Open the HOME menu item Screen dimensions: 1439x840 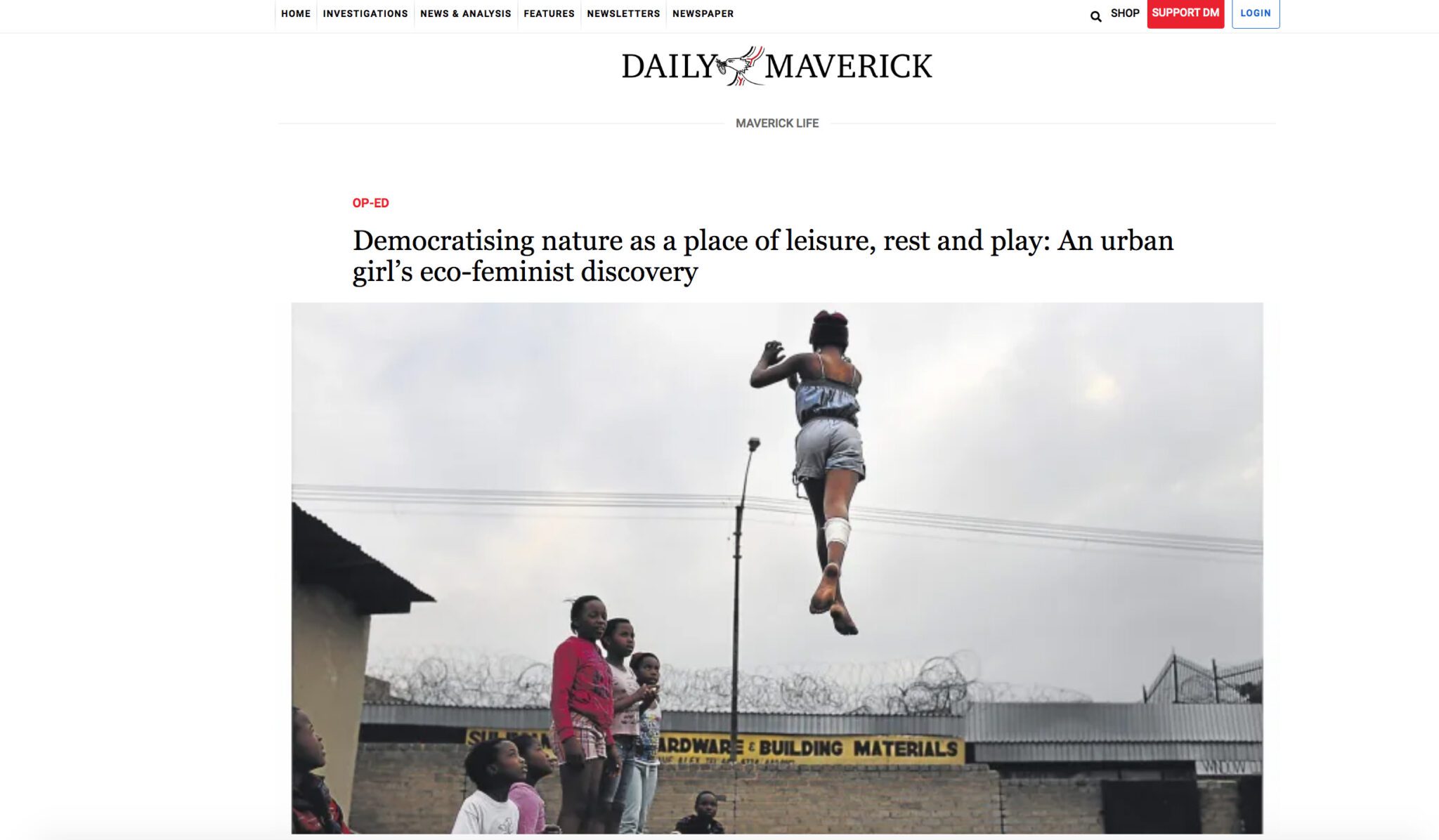click(x=296, y=13)
